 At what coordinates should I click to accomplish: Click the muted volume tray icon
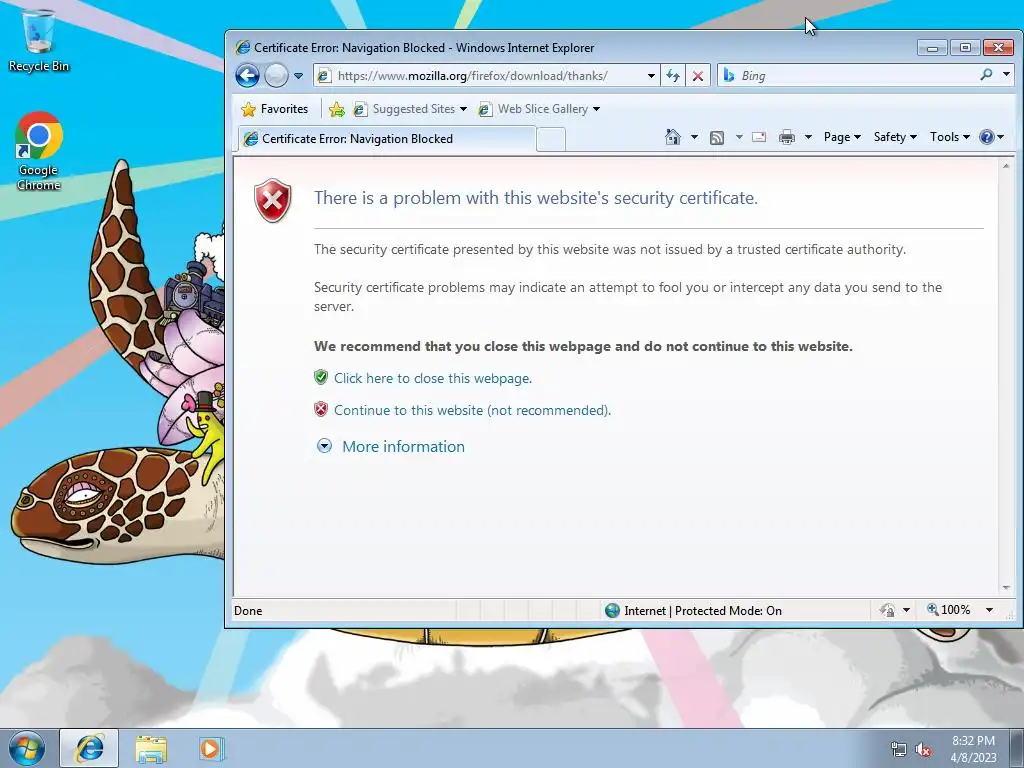(x=923, y=750)
